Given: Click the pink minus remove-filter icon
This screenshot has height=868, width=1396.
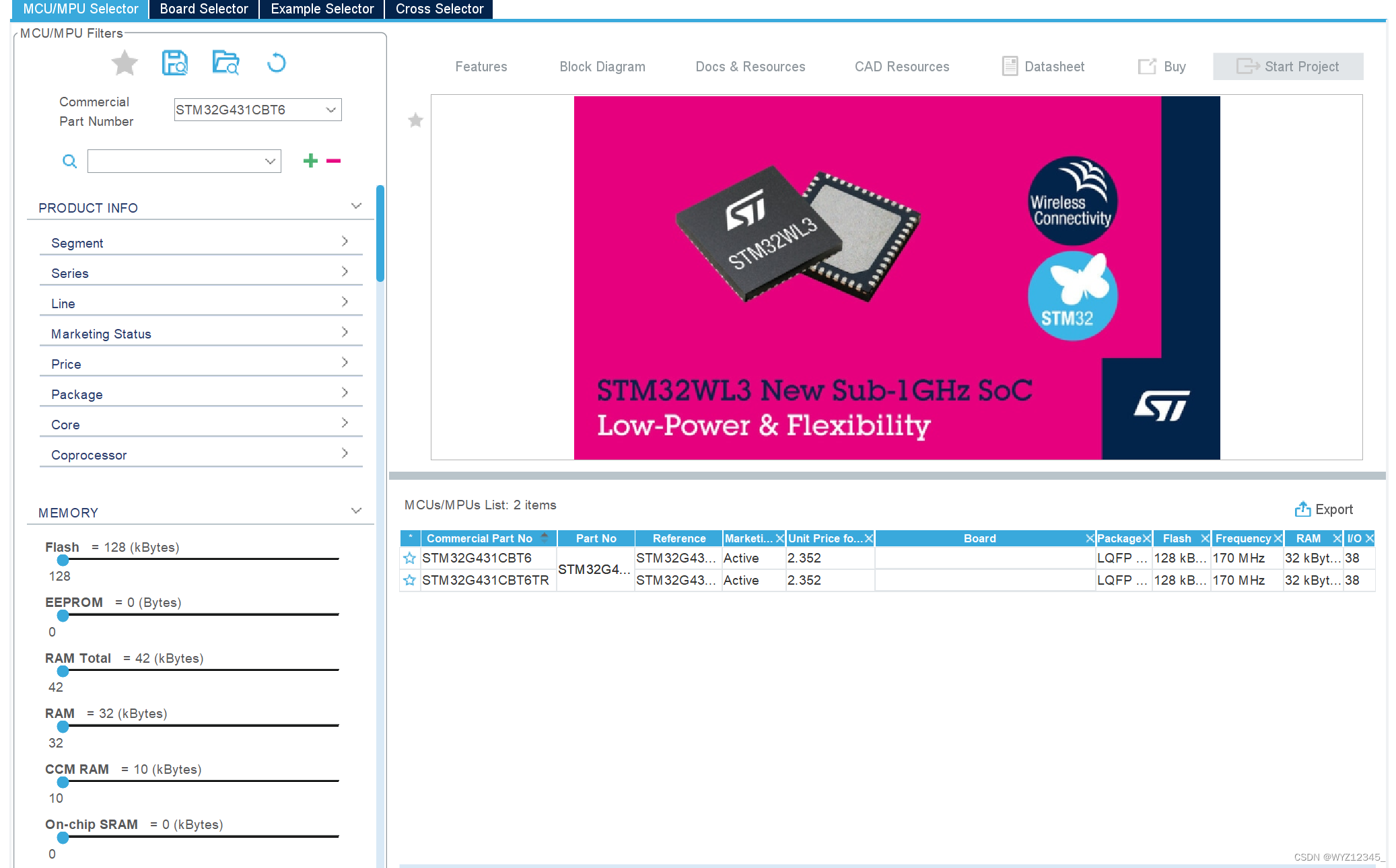Looking at the screenshot, I should pos(333,161).
